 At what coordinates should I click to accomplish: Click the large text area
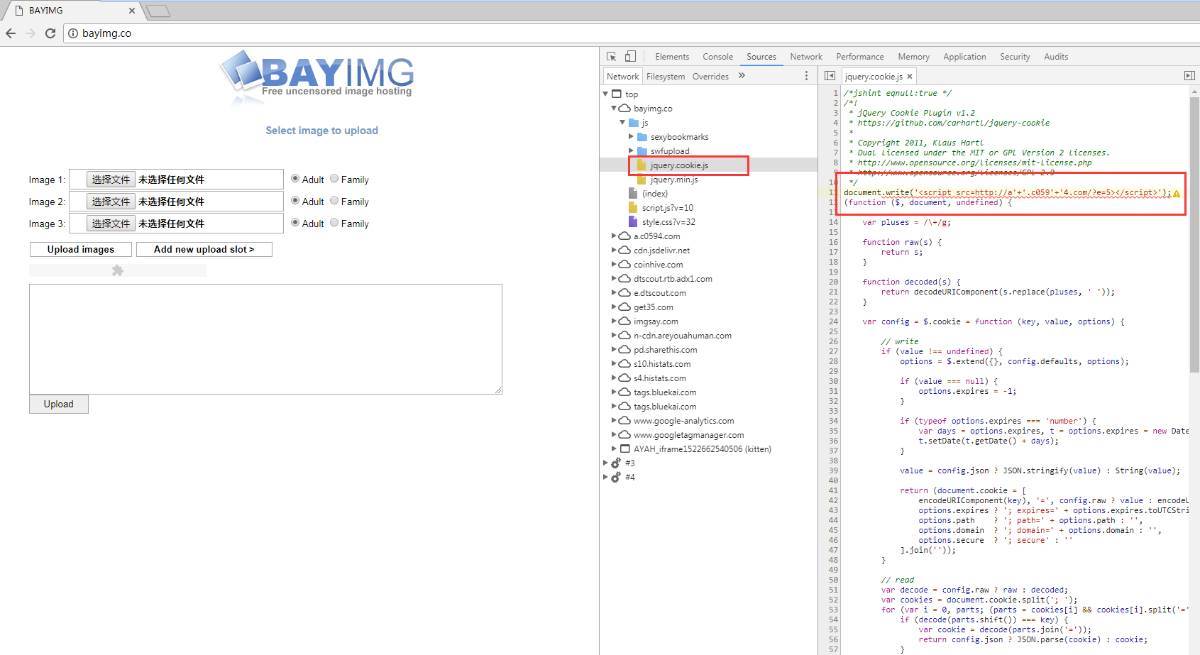[266, 339]
